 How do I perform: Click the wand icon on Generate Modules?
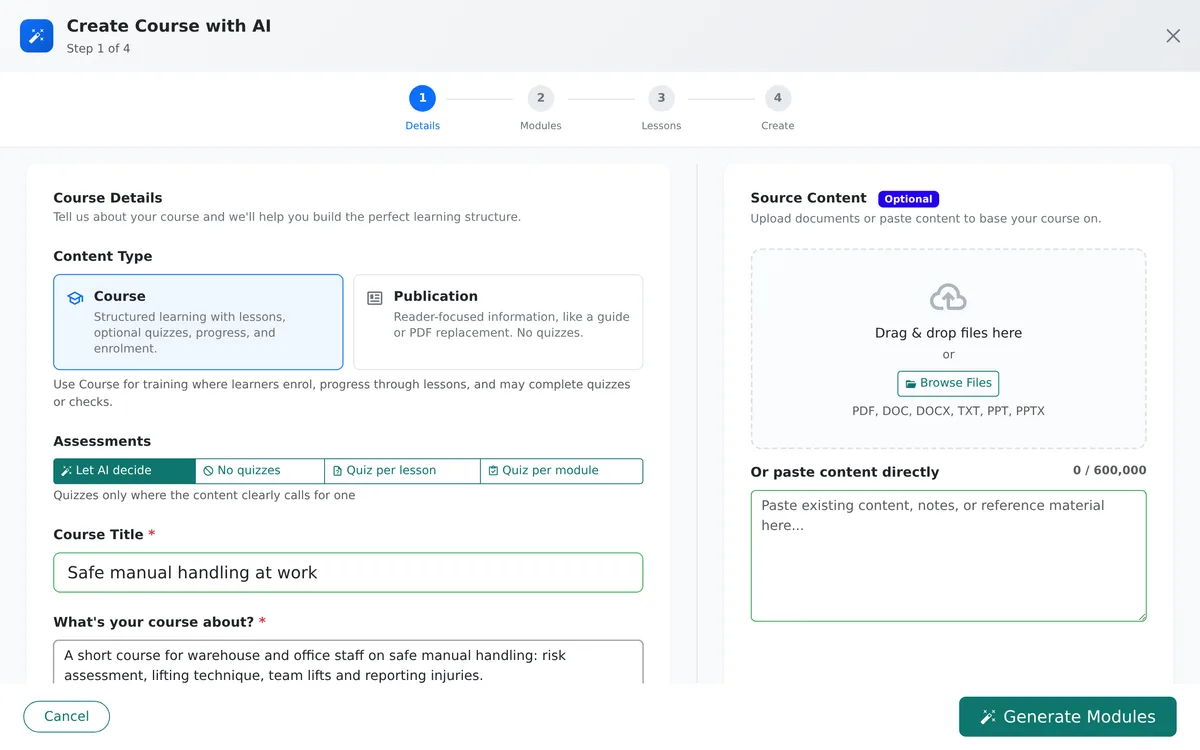pyautogui.click(x=988, y=717)
